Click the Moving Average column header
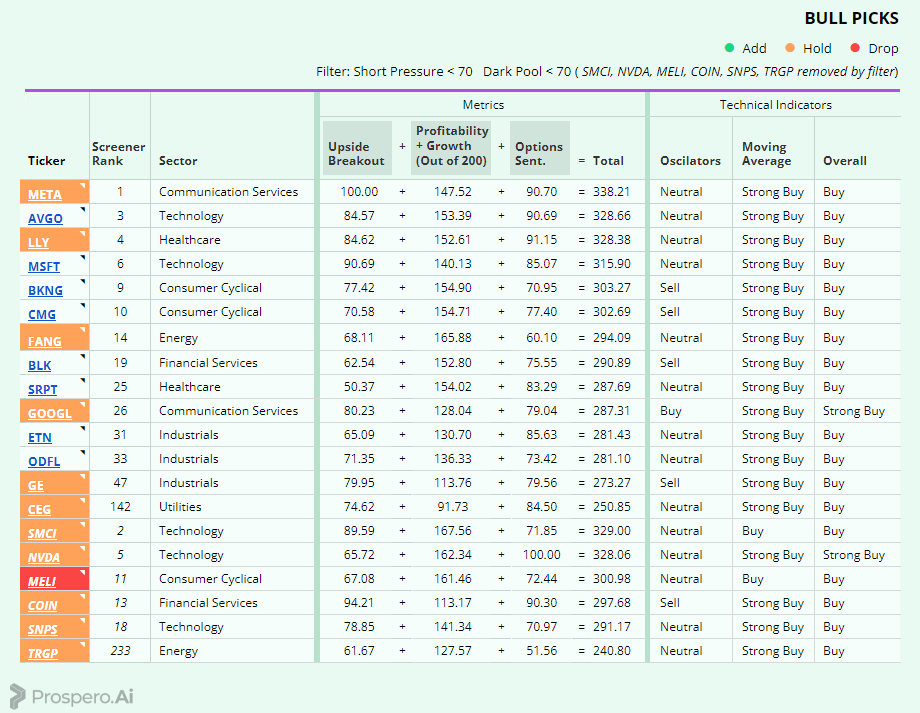 pyautogui.click(x=766, y=154)
